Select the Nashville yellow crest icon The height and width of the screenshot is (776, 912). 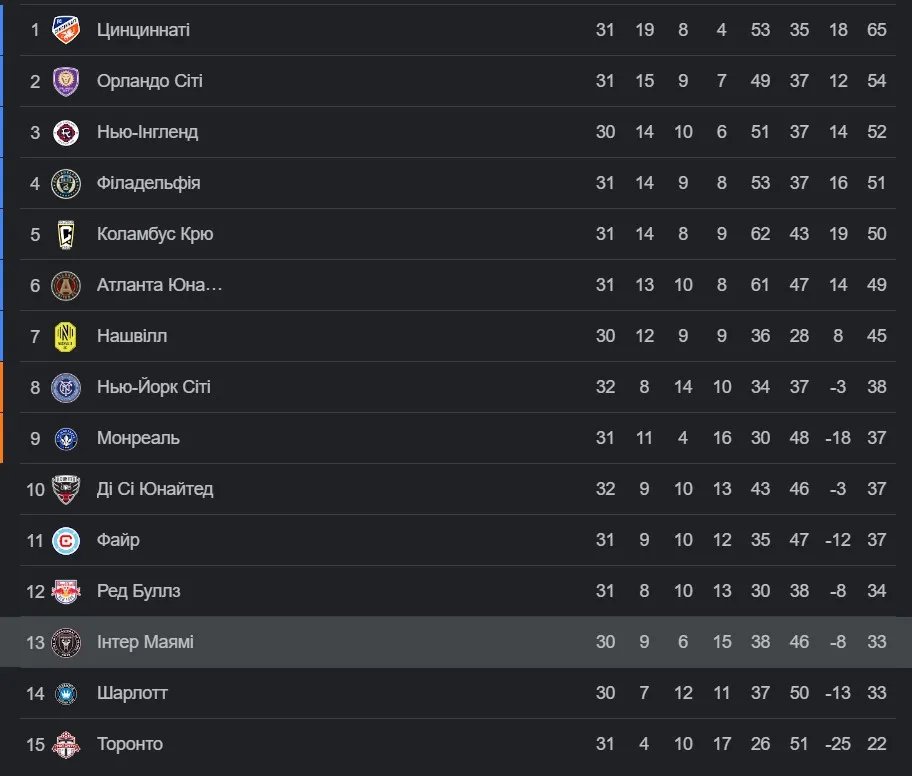coord(65,336)
